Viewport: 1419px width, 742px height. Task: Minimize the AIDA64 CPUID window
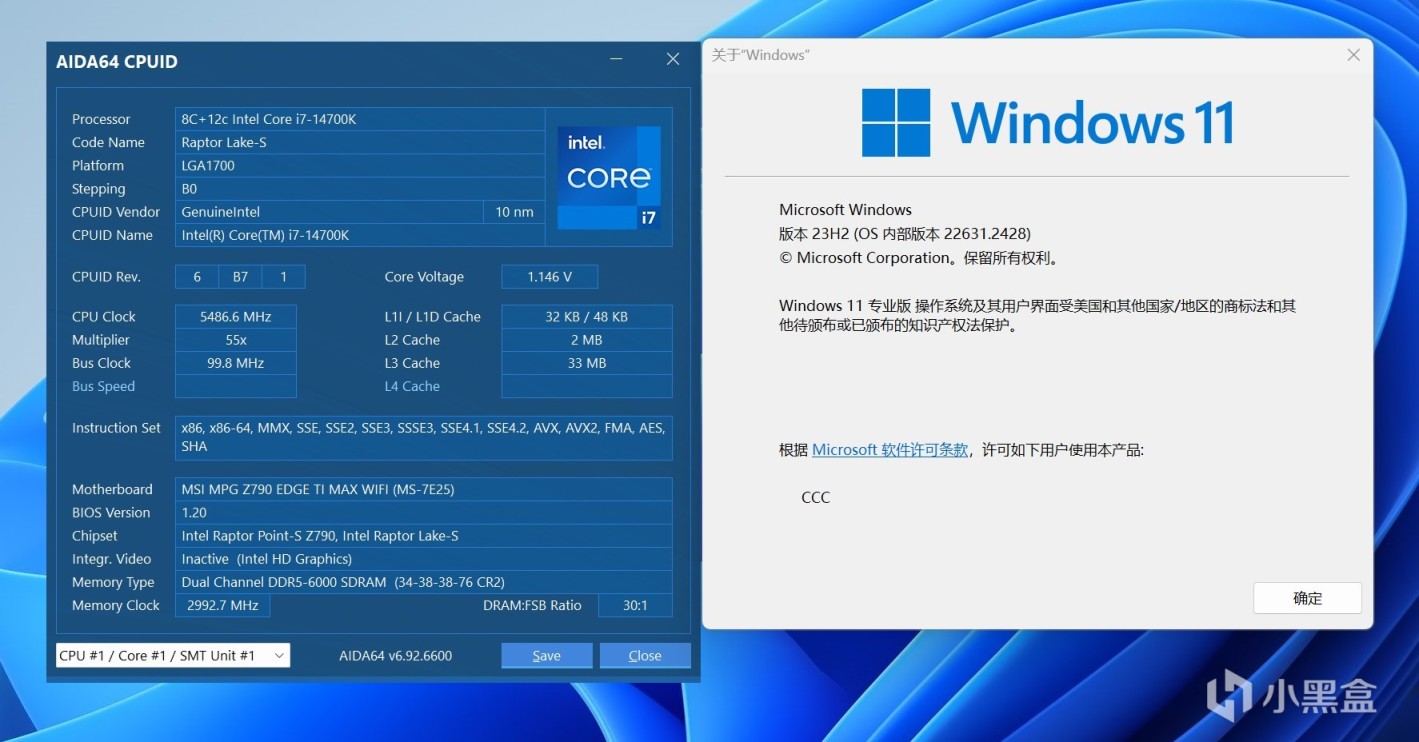point(617,61)
